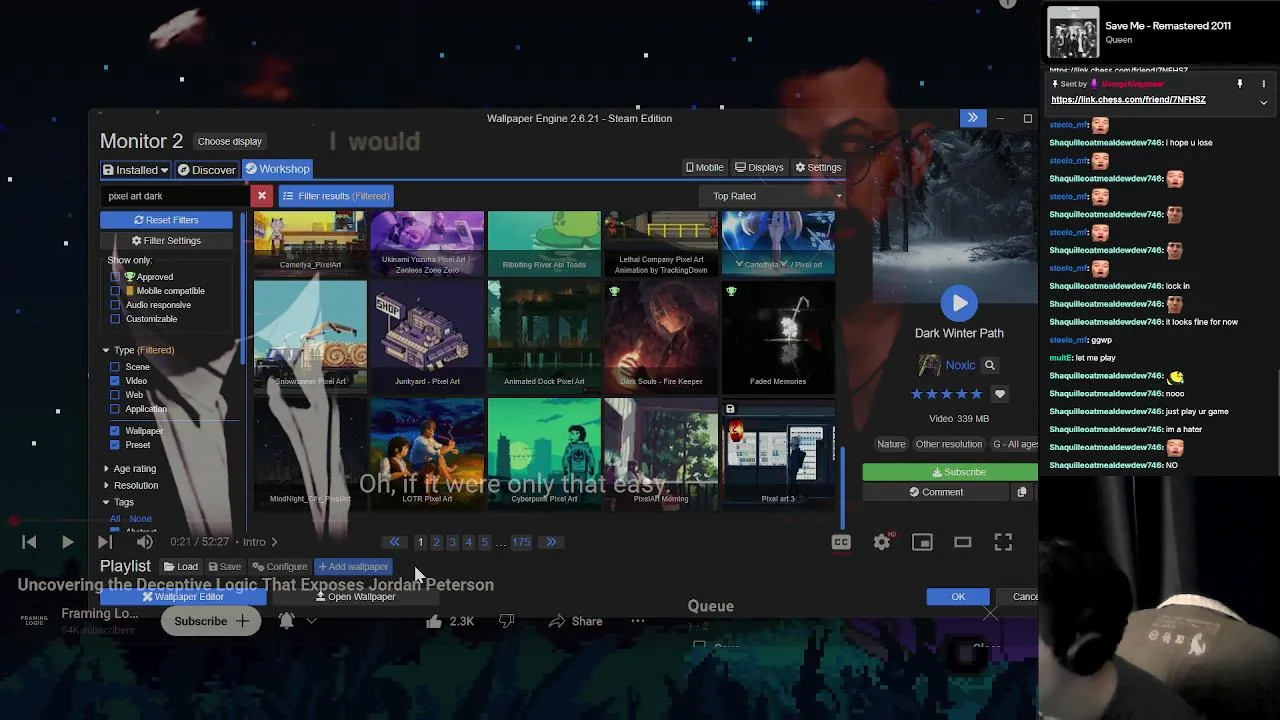Screen dimensions: 1280x720
Task: Collapse the Tags filter section
Action: [105, 502]
